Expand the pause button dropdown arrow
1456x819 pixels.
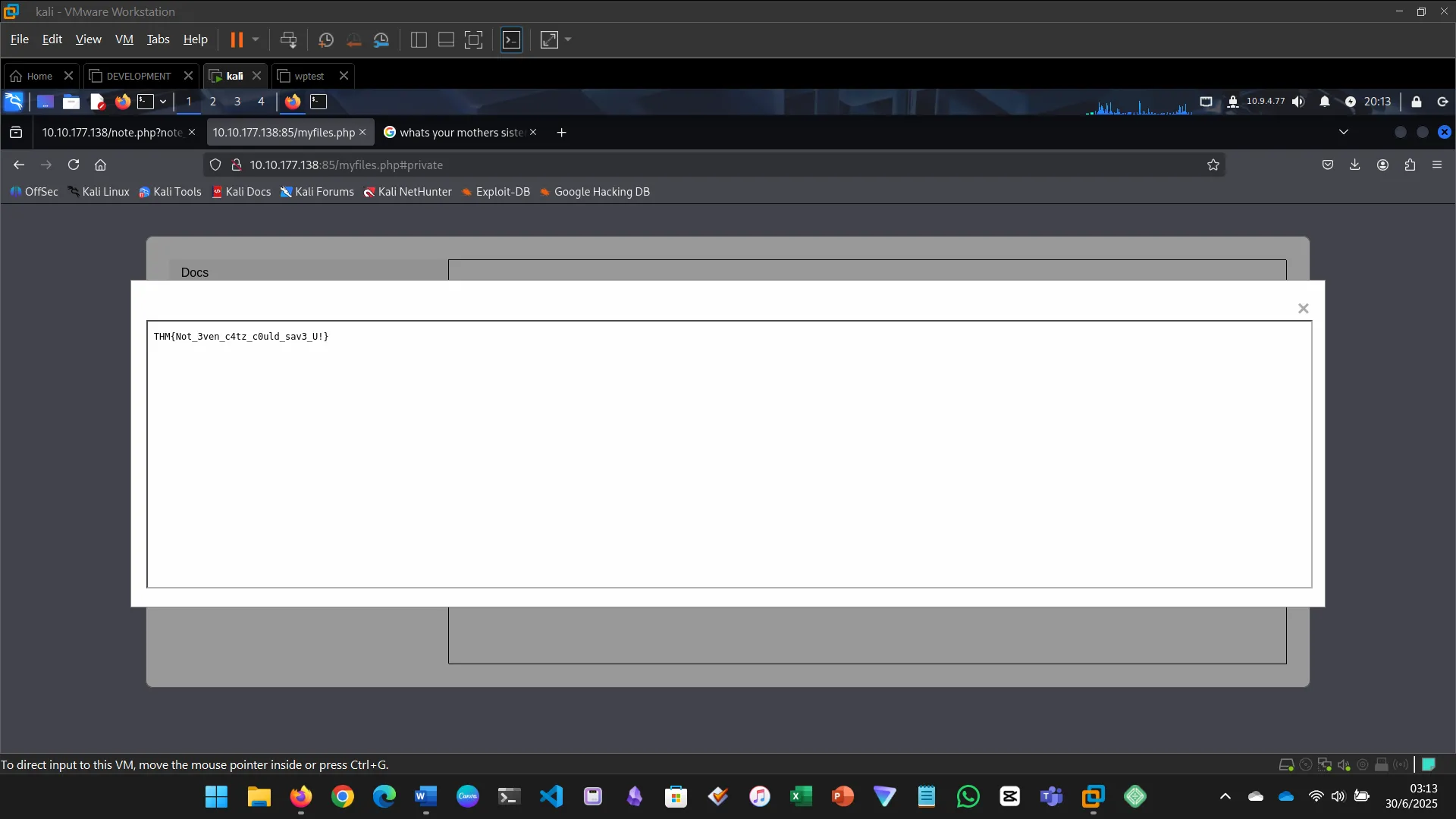256,39
